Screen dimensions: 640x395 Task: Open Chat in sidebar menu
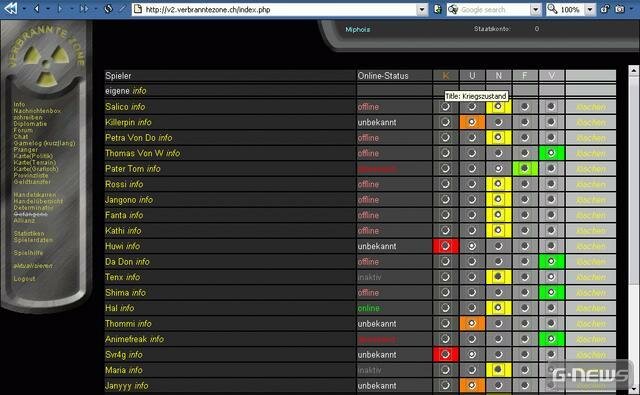click(21, 137)
